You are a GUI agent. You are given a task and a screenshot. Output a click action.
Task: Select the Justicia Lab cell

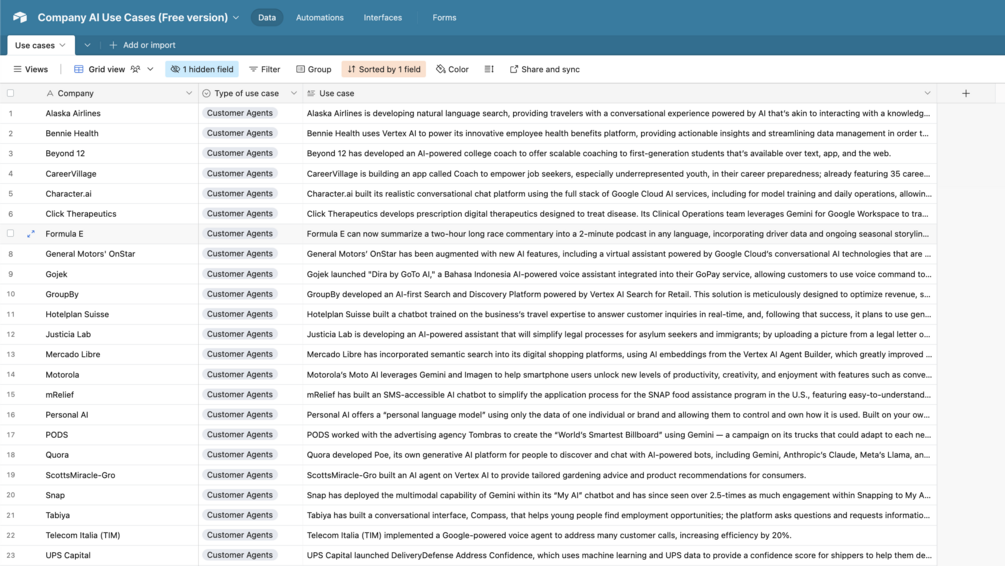click(119, 334)
